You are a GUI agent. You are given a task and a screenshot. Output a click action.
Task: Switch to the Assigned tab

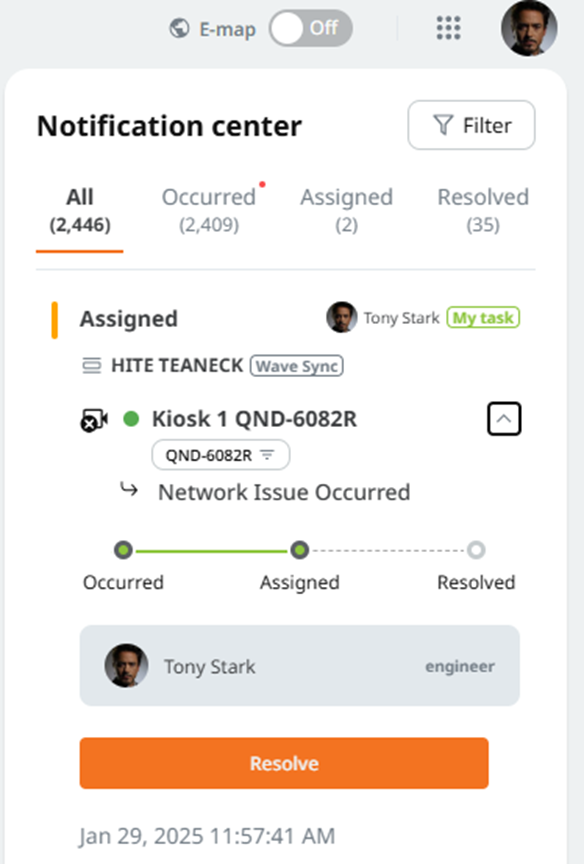[347, 210]
